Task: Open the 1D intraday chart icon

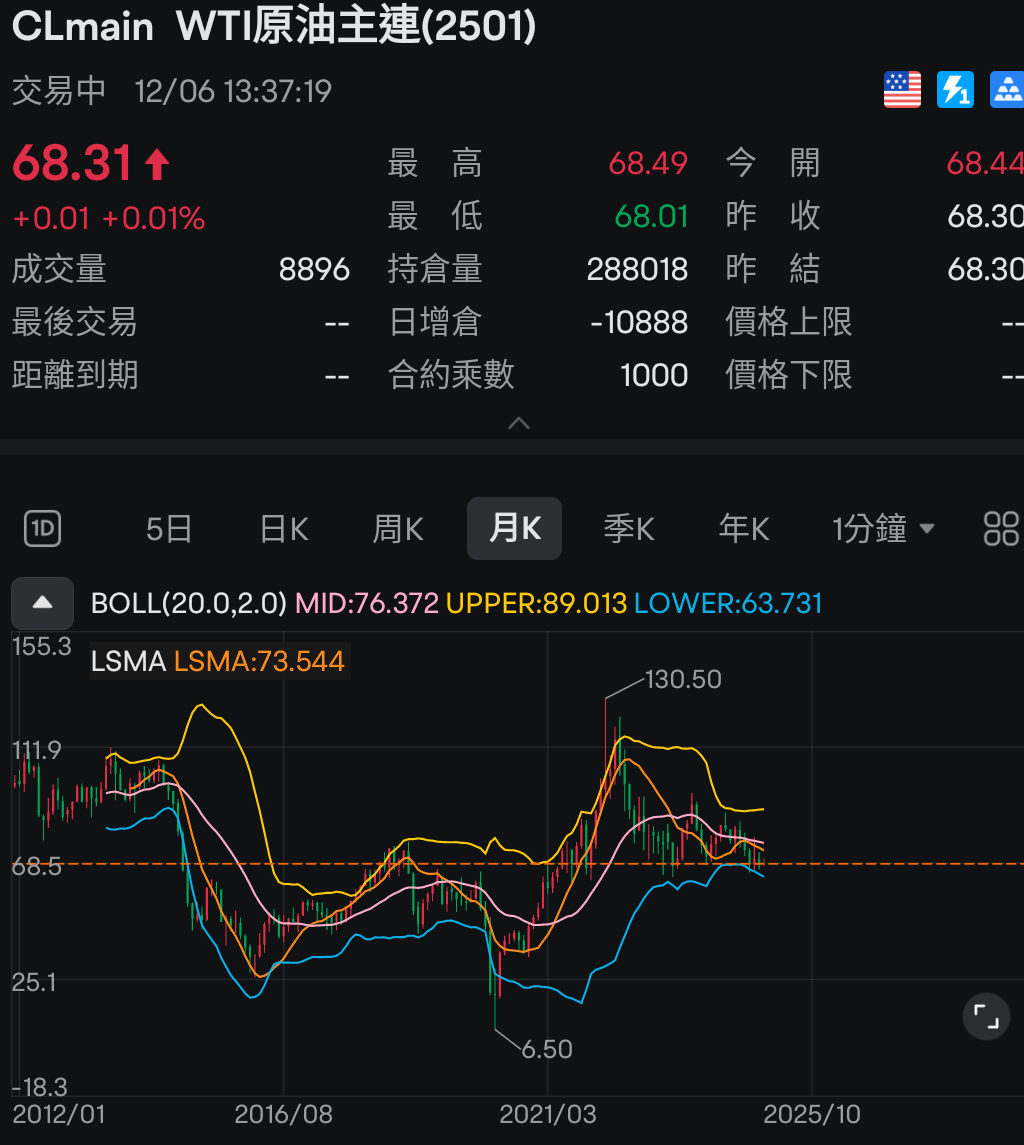Action: [x=43, y=528]
